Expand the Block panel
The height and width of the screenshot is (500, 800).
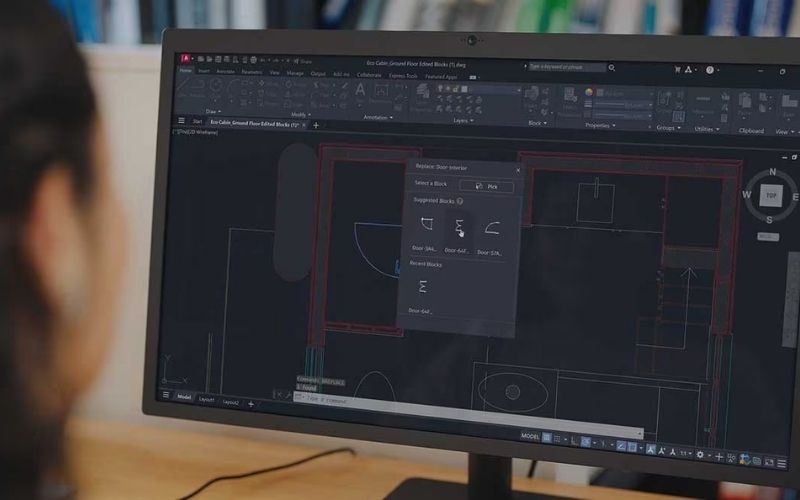point(538,123)
